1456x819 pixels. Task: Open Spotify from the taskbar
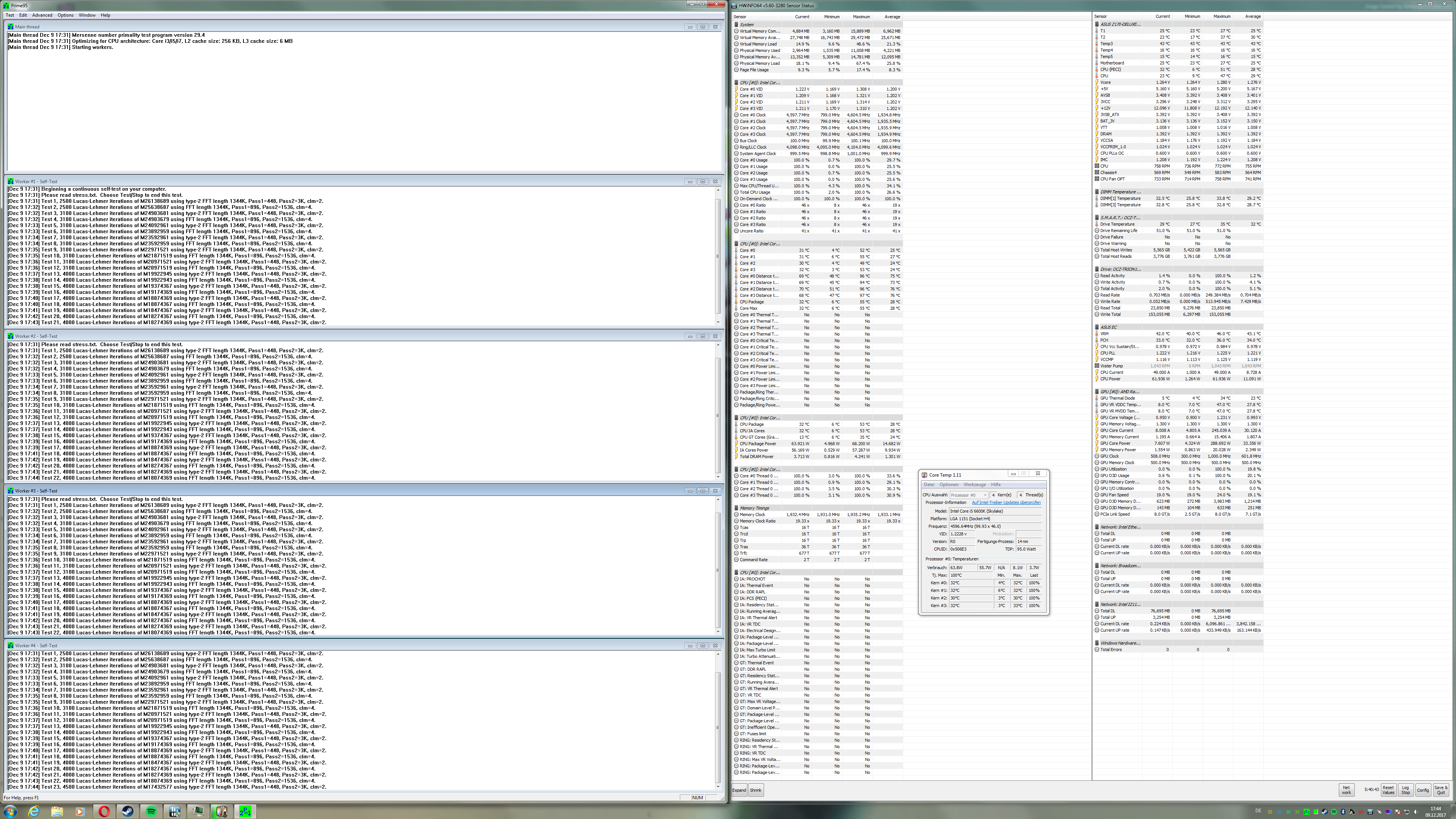click(151, 812)
